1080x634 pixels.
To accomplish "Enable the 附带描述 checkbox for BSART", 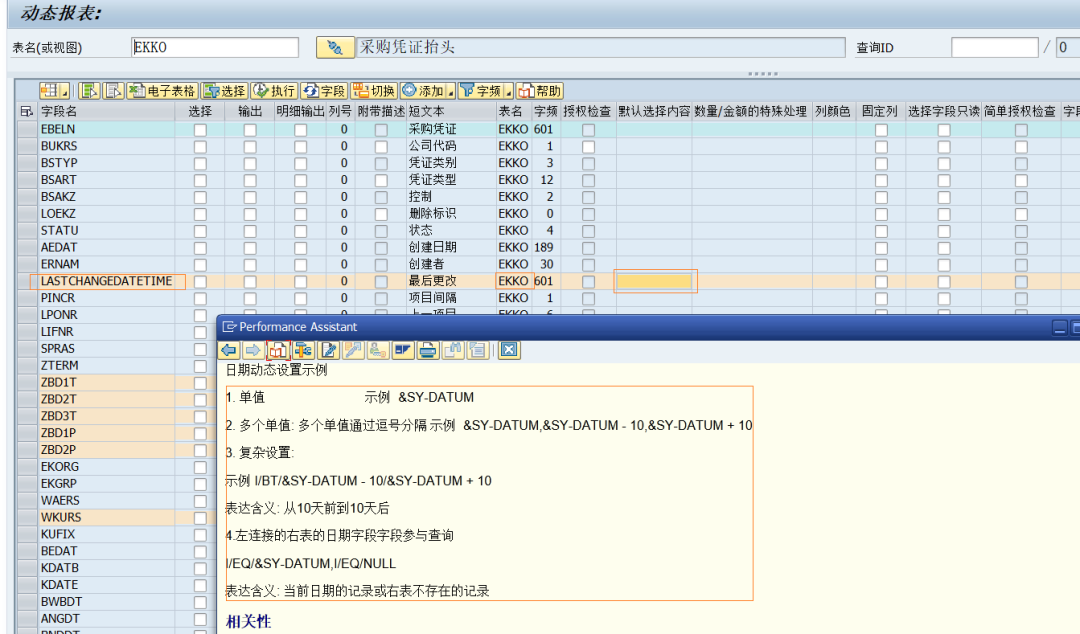I will pos(381,181).
